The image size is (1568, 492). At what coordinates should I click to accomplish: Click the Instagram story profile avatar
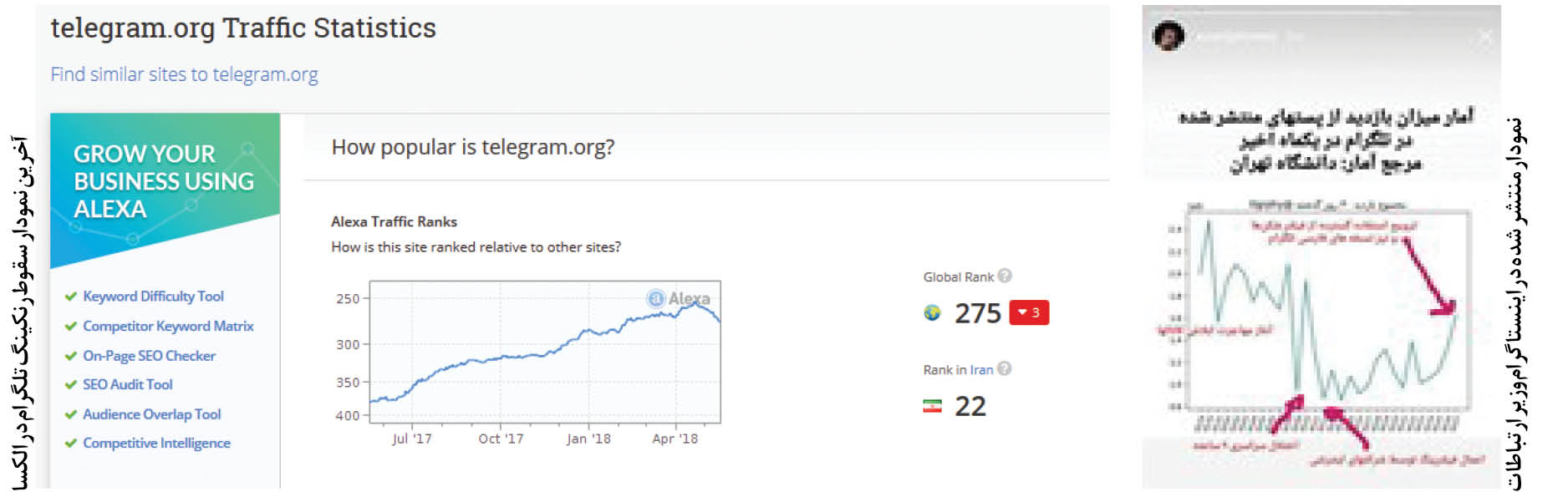click(x=1168, y=37)
